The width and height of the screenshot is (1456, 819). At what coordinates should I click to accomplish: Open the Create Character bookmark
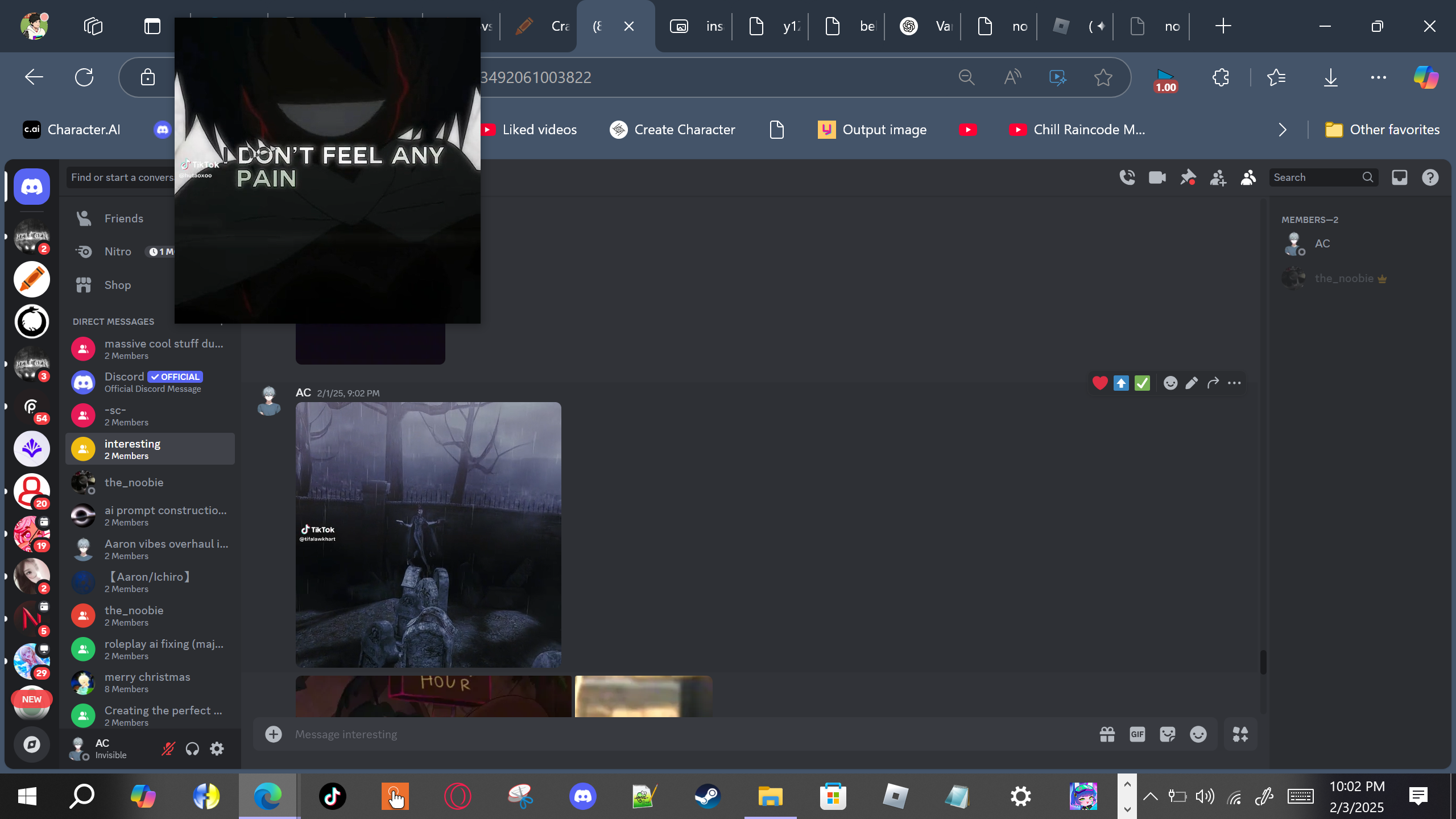click(x=673, y=130)
